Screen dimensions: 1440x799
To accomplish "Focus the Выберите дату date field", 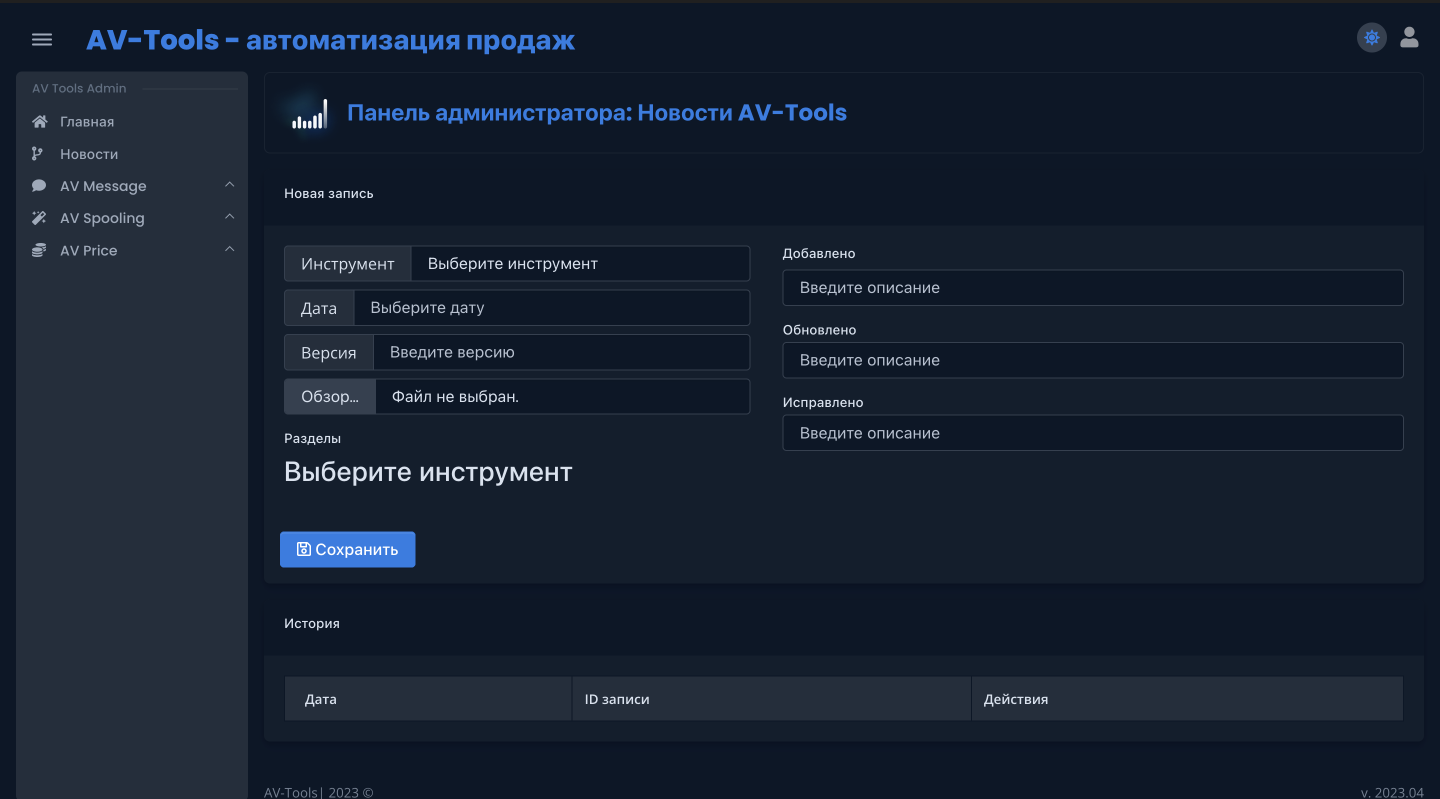I will pyautogui.click(x=551, y=308).
